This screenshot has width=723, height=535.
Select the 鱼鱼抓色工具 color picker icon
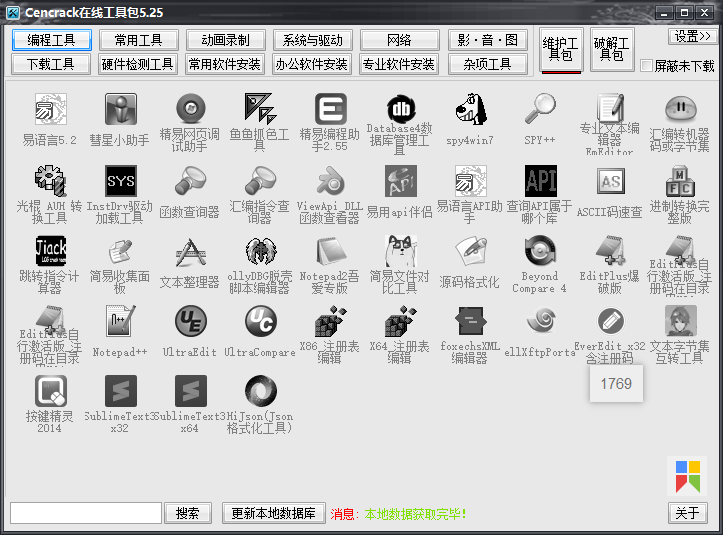[x=261, y=109]
